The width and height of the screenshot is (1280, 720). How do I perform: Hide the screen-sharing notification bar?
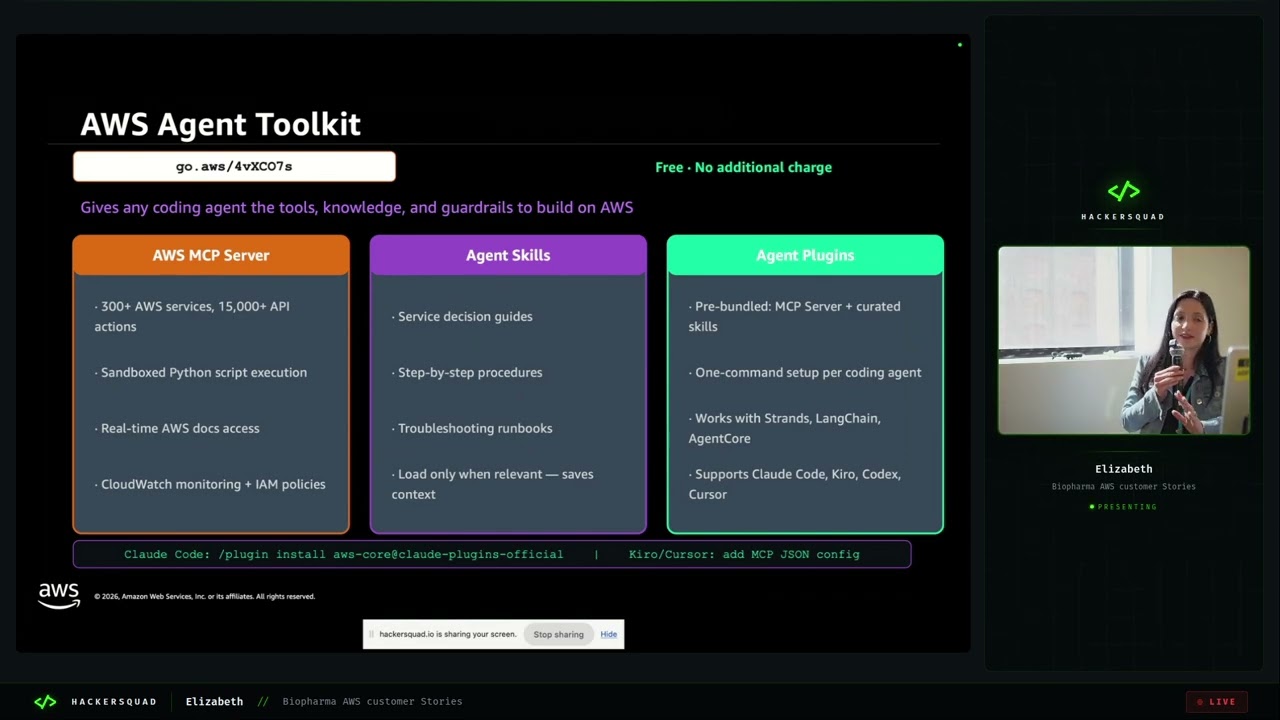(608, 634)
